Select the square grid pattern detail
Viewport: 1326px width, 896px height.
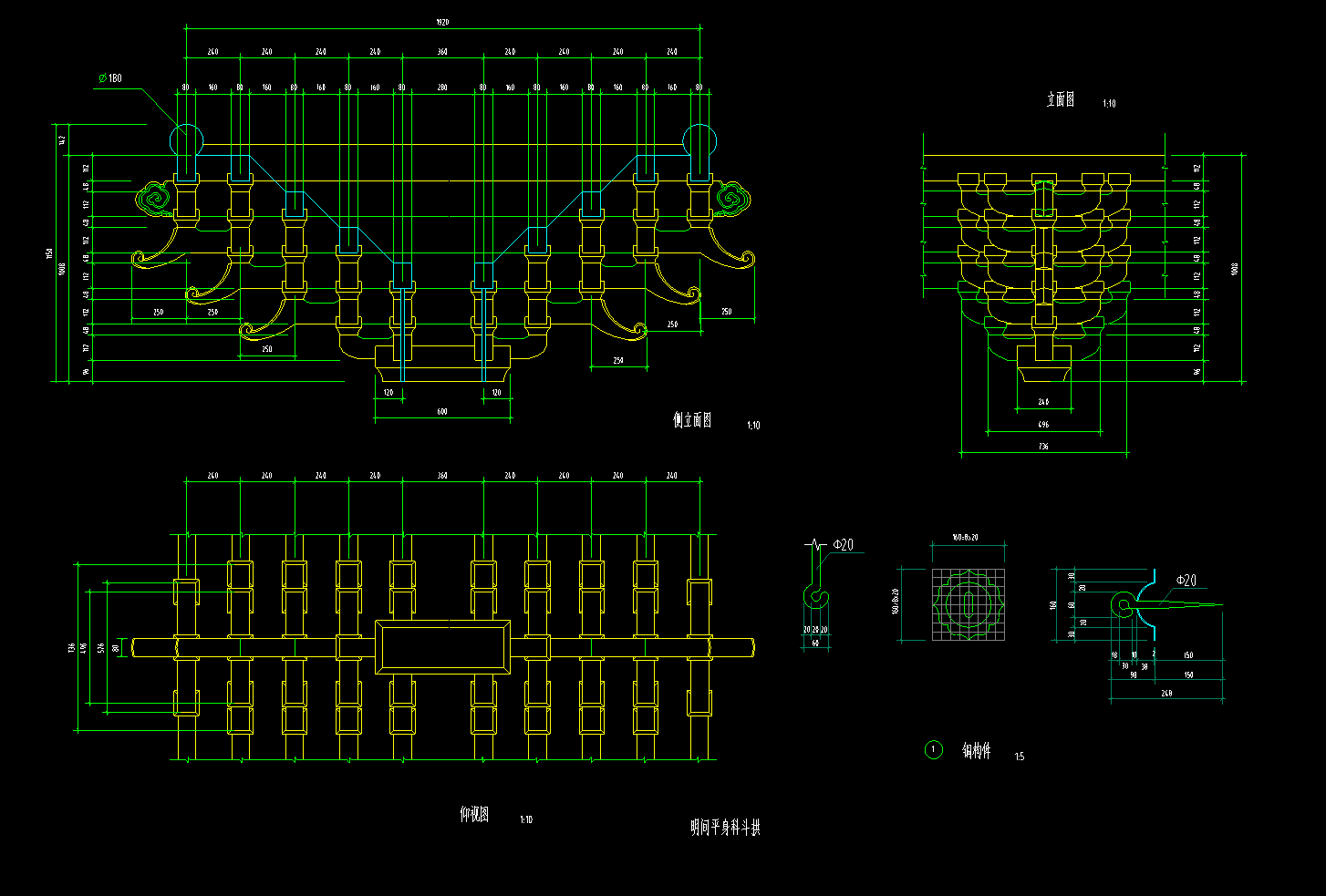(968, 603)
